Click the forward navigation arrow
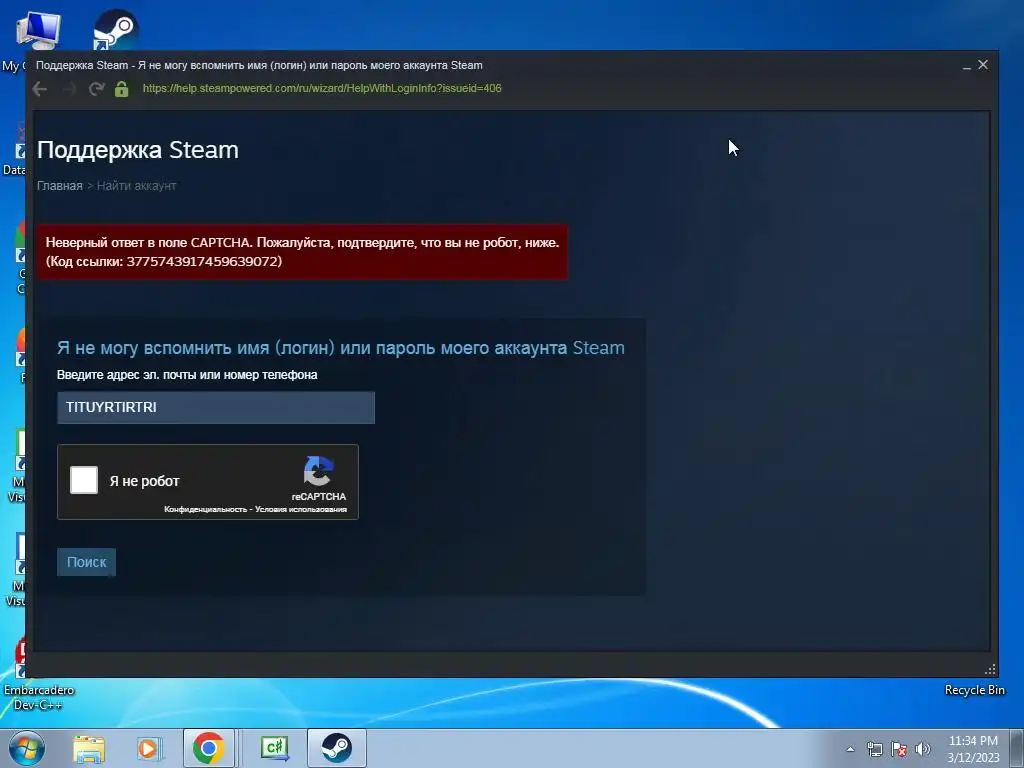The width and height of the screenshot is (1024, 768). pos(69,89)
